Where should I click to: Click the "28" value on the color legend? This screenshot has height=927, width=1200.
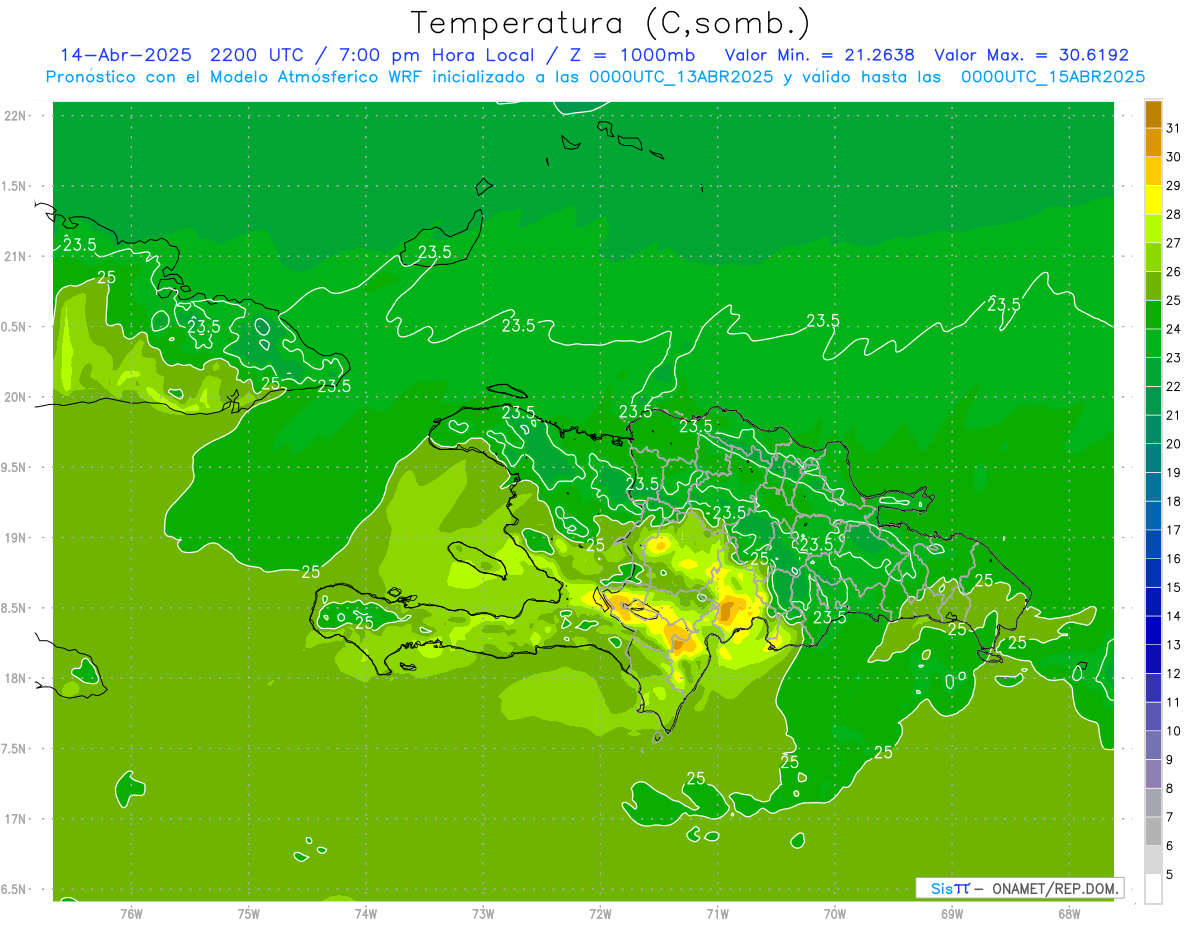coord(1173,214)
